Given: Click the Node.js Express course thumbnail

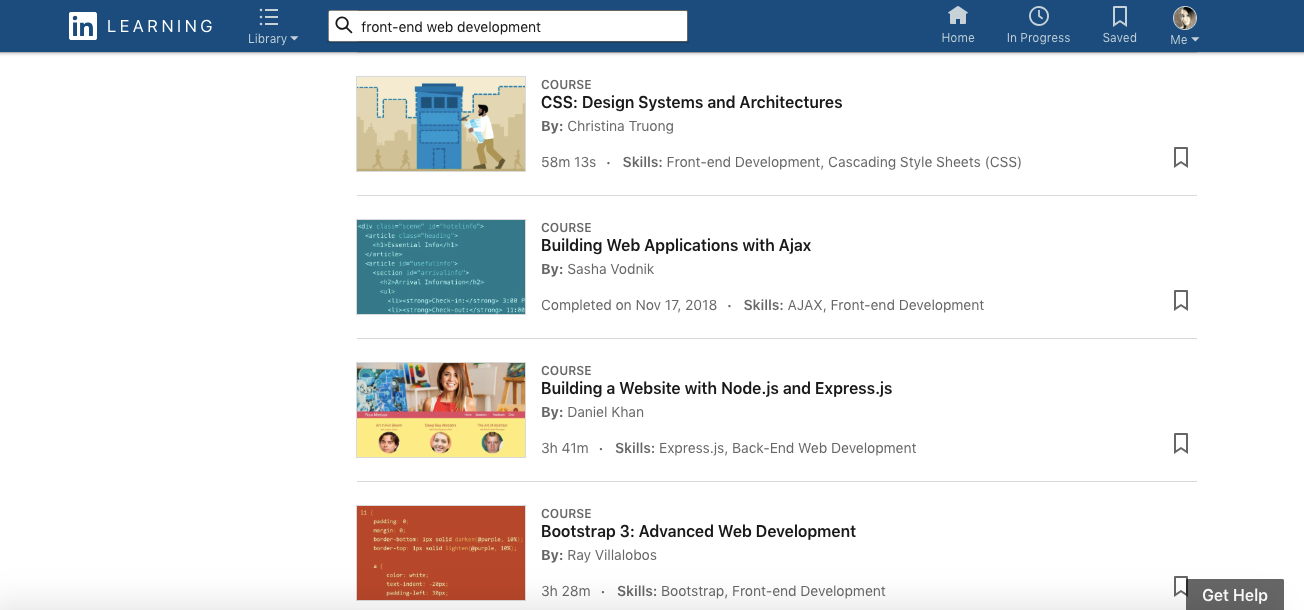Looking at the screenshot, I should click(441, 410).
